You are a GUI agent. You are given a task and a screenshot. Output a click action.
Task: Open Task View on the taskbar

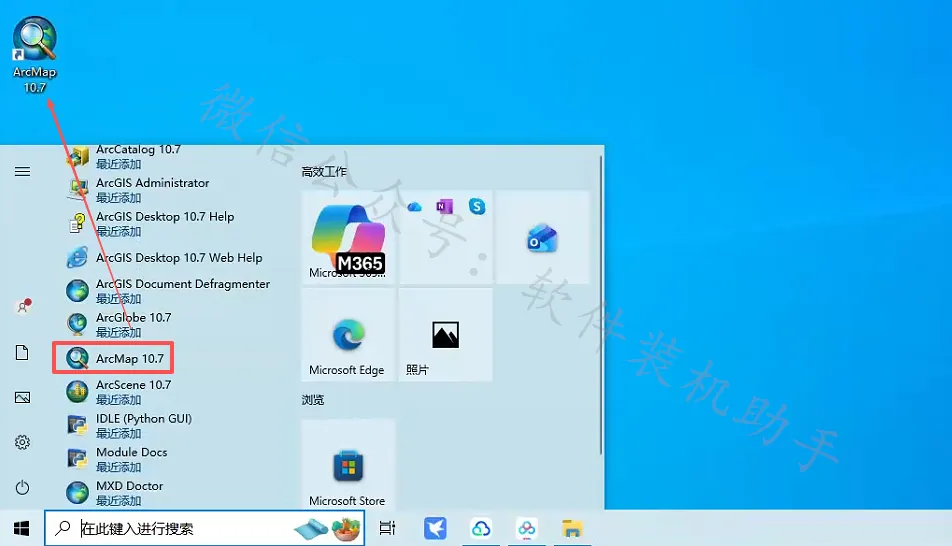click(x=387, y=528)
